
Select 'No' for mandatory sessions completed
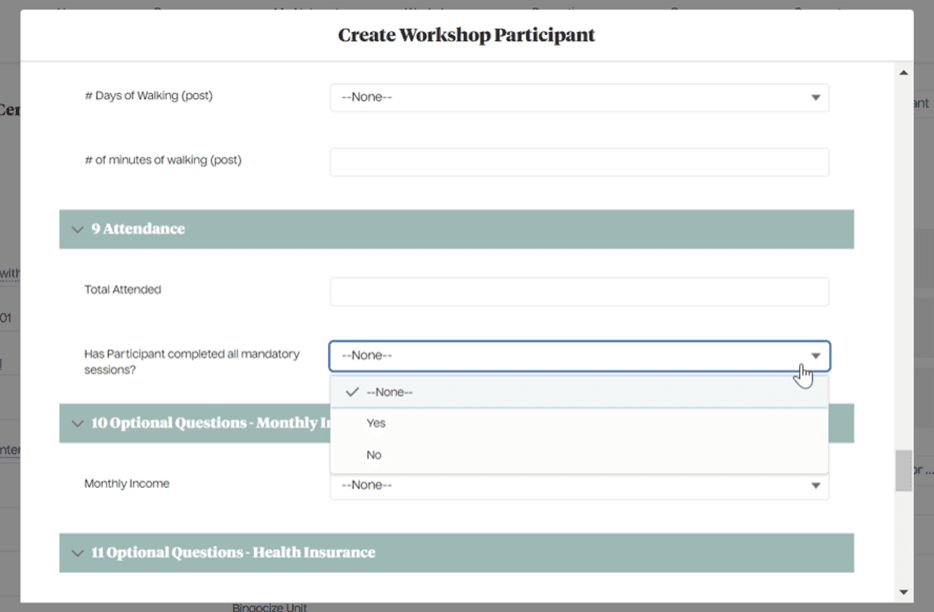(374, 454)
